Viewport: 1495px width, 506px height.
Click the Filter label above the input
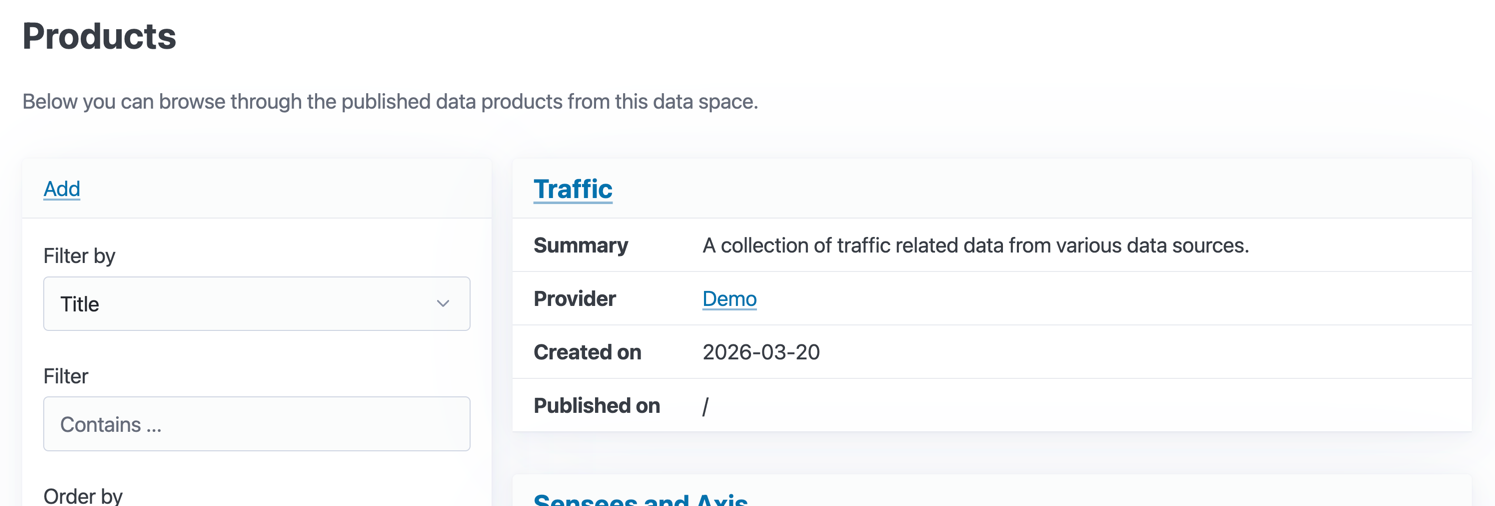[x=66, y=376]
